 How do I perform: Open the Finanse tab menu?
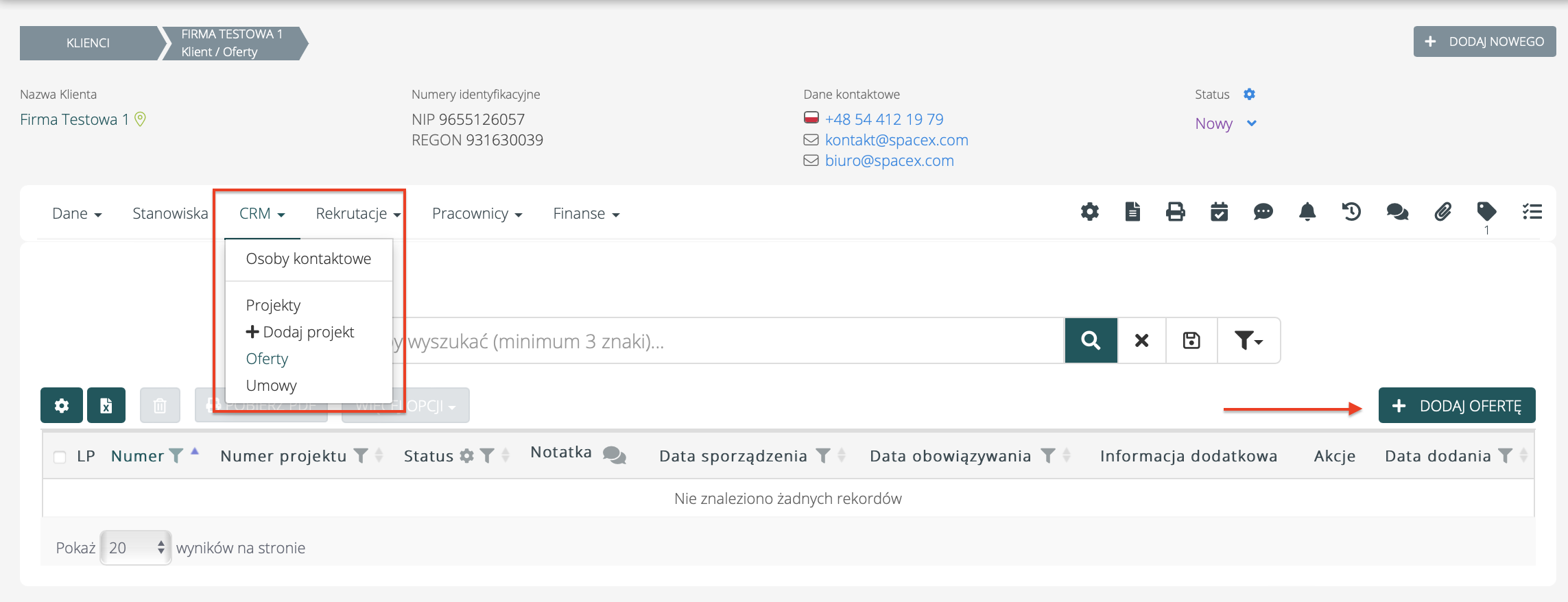pos(586,214)
